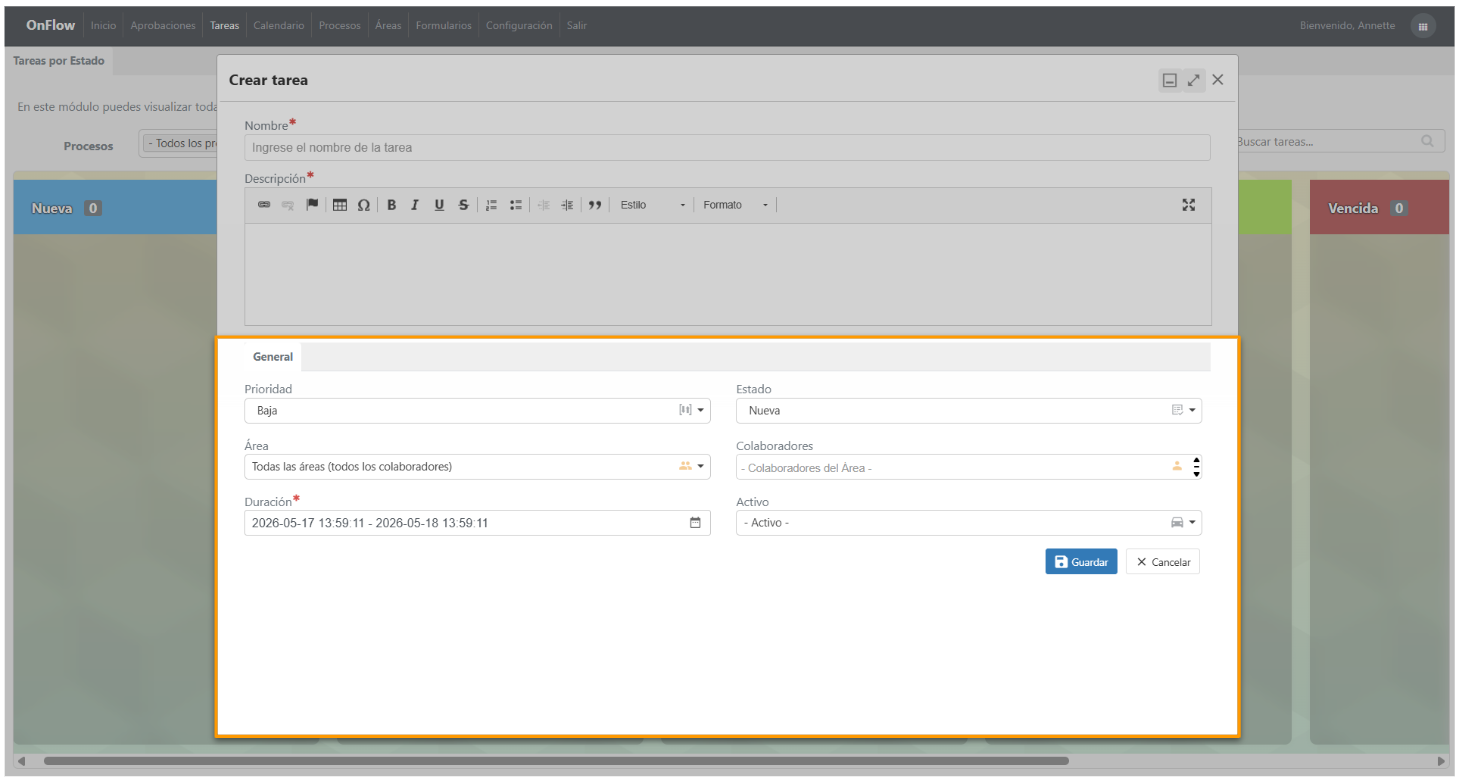Maximize the description editor

(1189, 205)
